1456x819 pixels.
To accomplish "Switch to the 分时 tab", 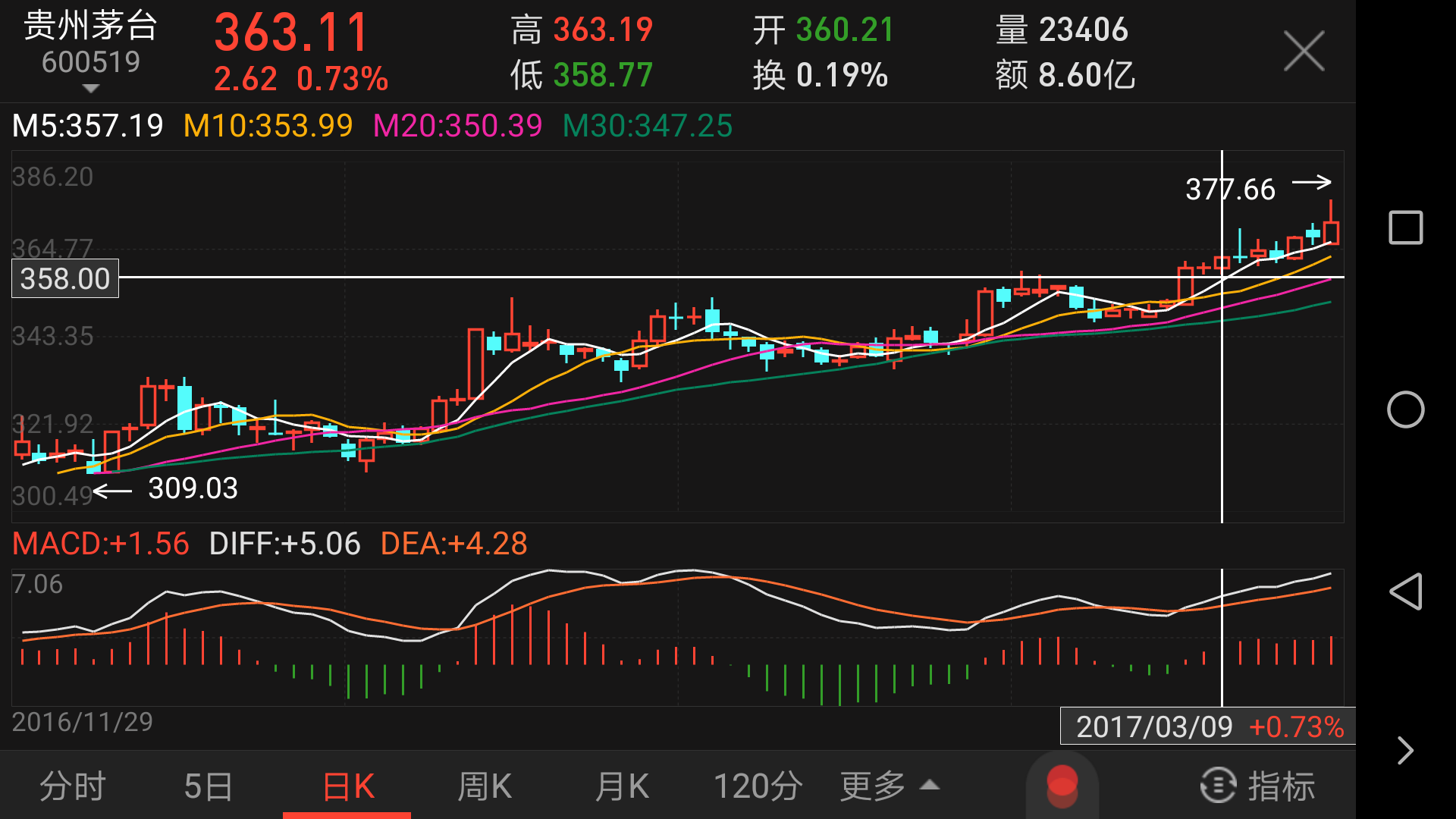I will [x=73, y=786].
